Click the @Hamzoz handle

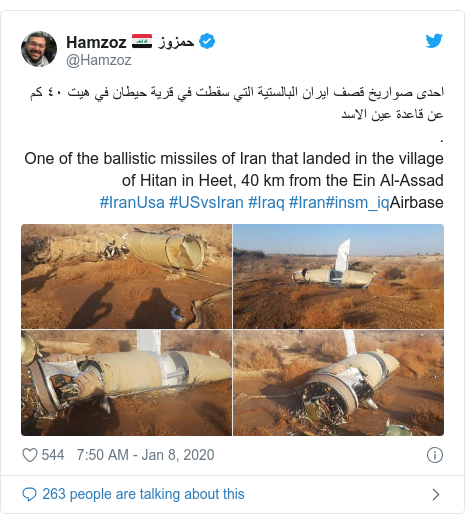(99, 60)
